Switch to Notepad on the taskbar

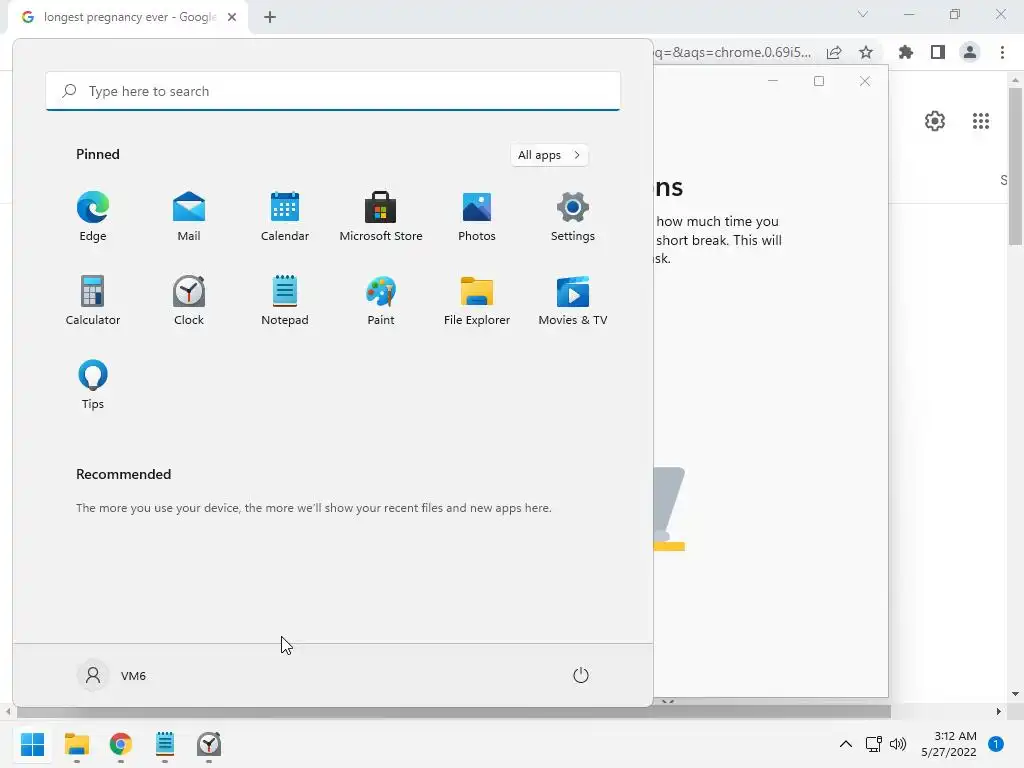(165, 744)
